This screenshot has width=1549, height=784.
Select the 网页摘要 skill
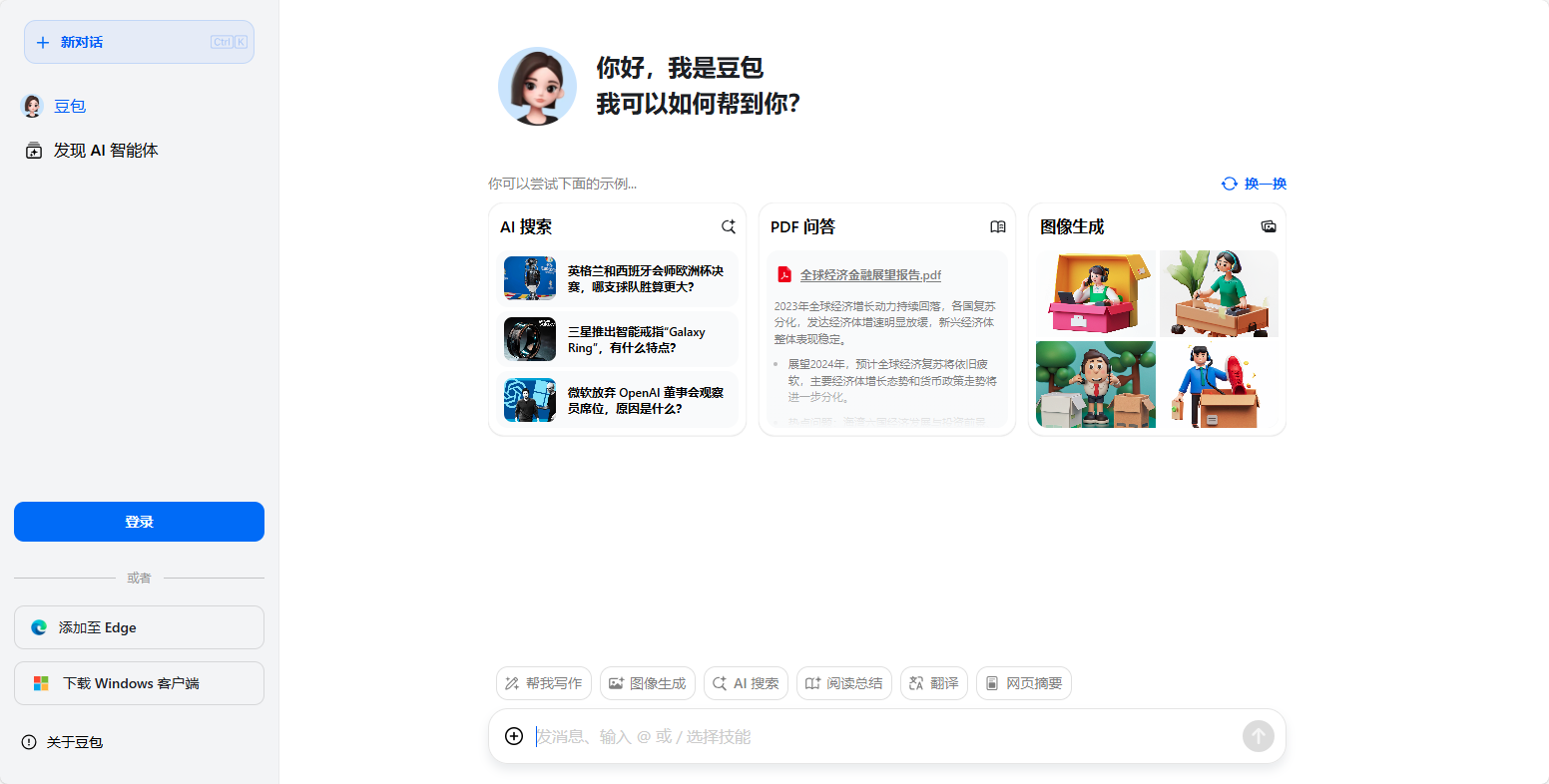tap(1023, 683)
